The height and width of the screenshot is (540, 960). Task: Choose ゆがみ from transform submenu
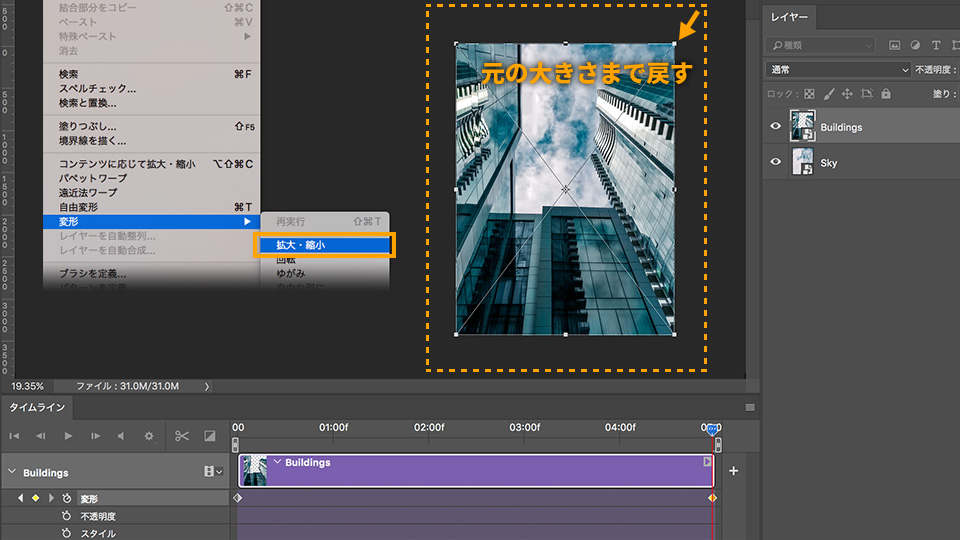(x=326, y=274)
